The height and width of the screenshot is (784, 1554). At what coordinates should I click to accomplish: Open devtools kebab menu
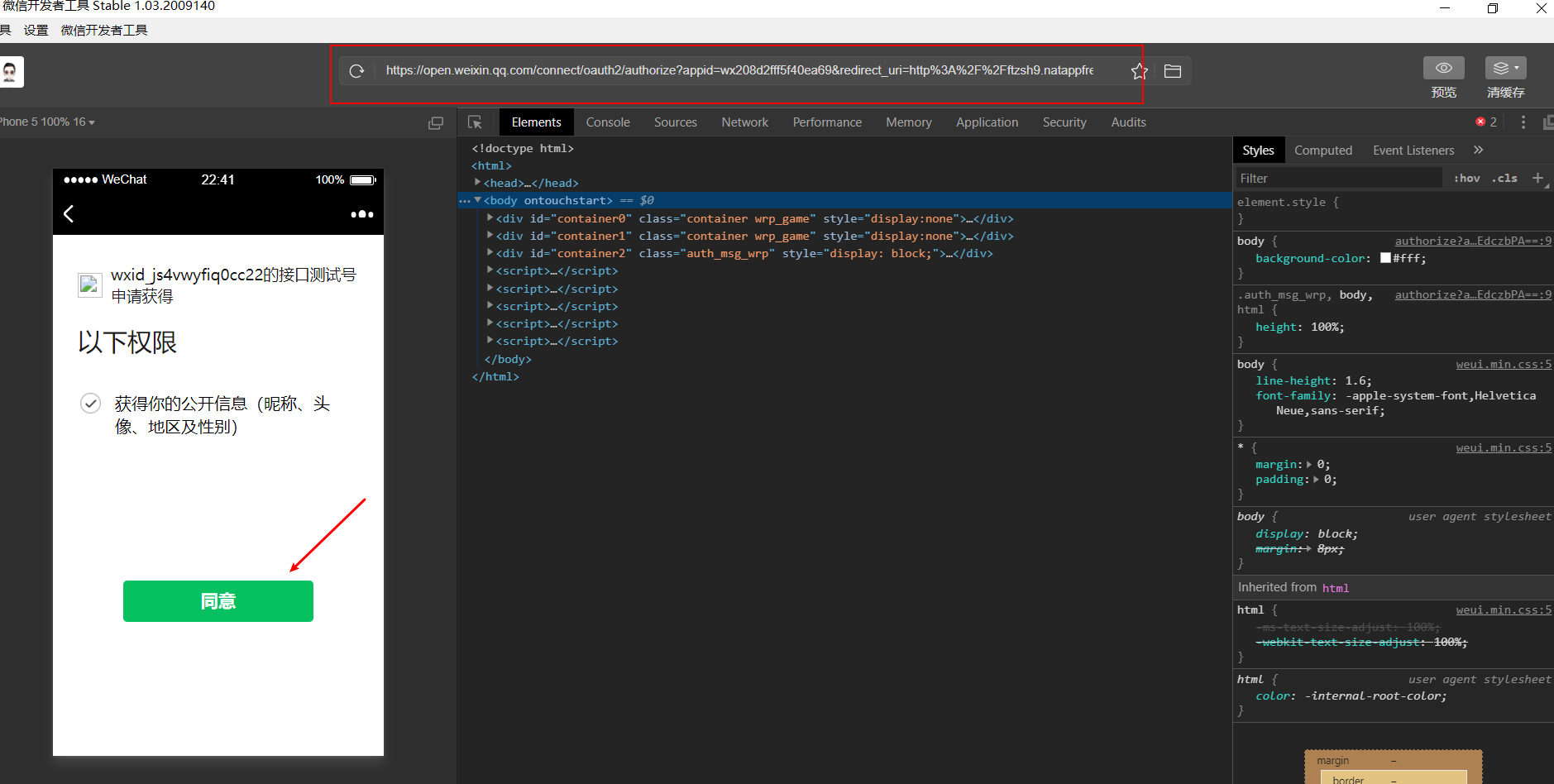[1523, 122]
